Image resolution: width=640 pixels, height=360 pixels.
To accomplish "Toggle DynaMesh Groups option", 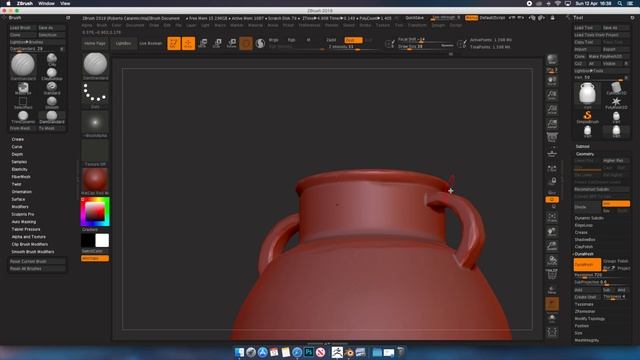I will (x=610, y=261).
